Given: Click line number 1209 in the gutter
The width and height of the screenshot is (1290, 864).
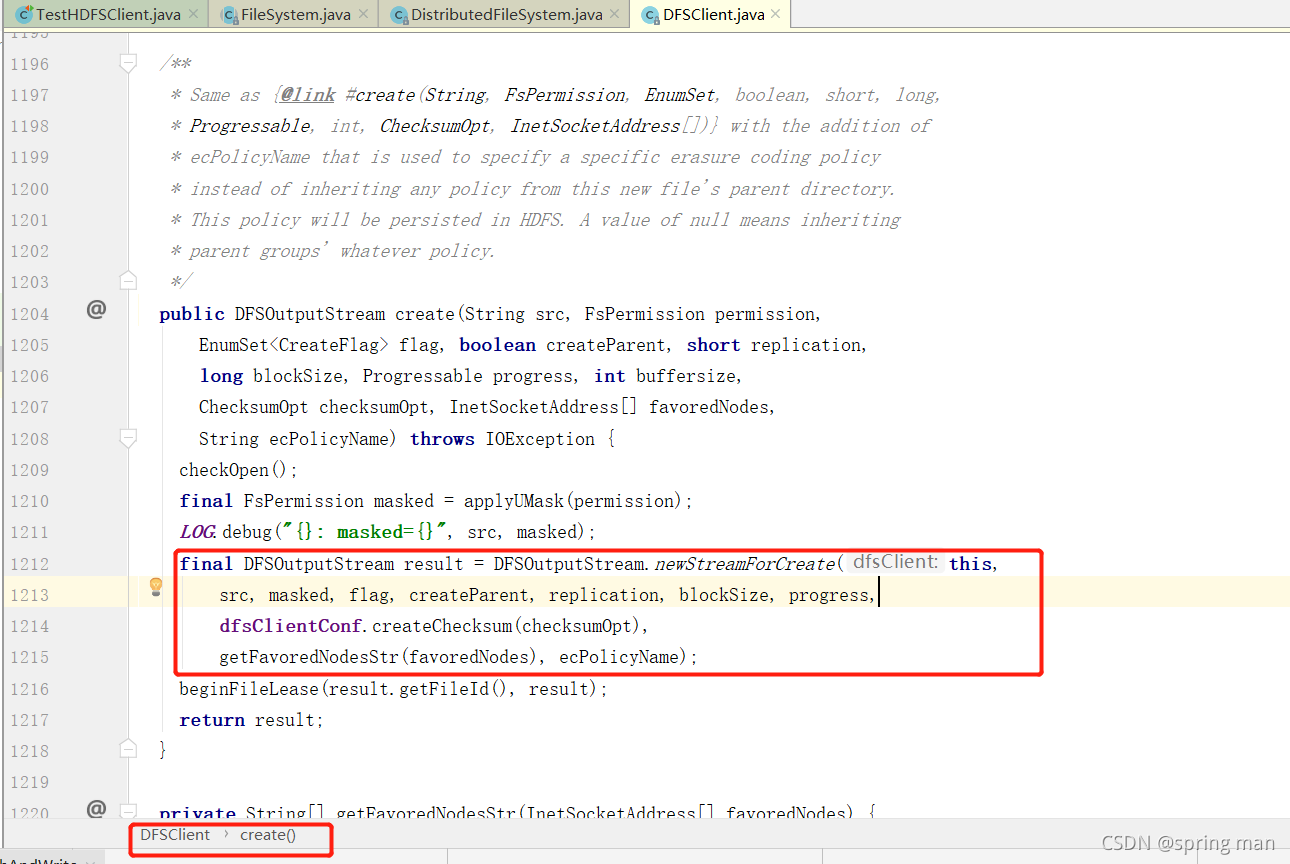Looking at the screenshot, I should (x=29, y=470).
